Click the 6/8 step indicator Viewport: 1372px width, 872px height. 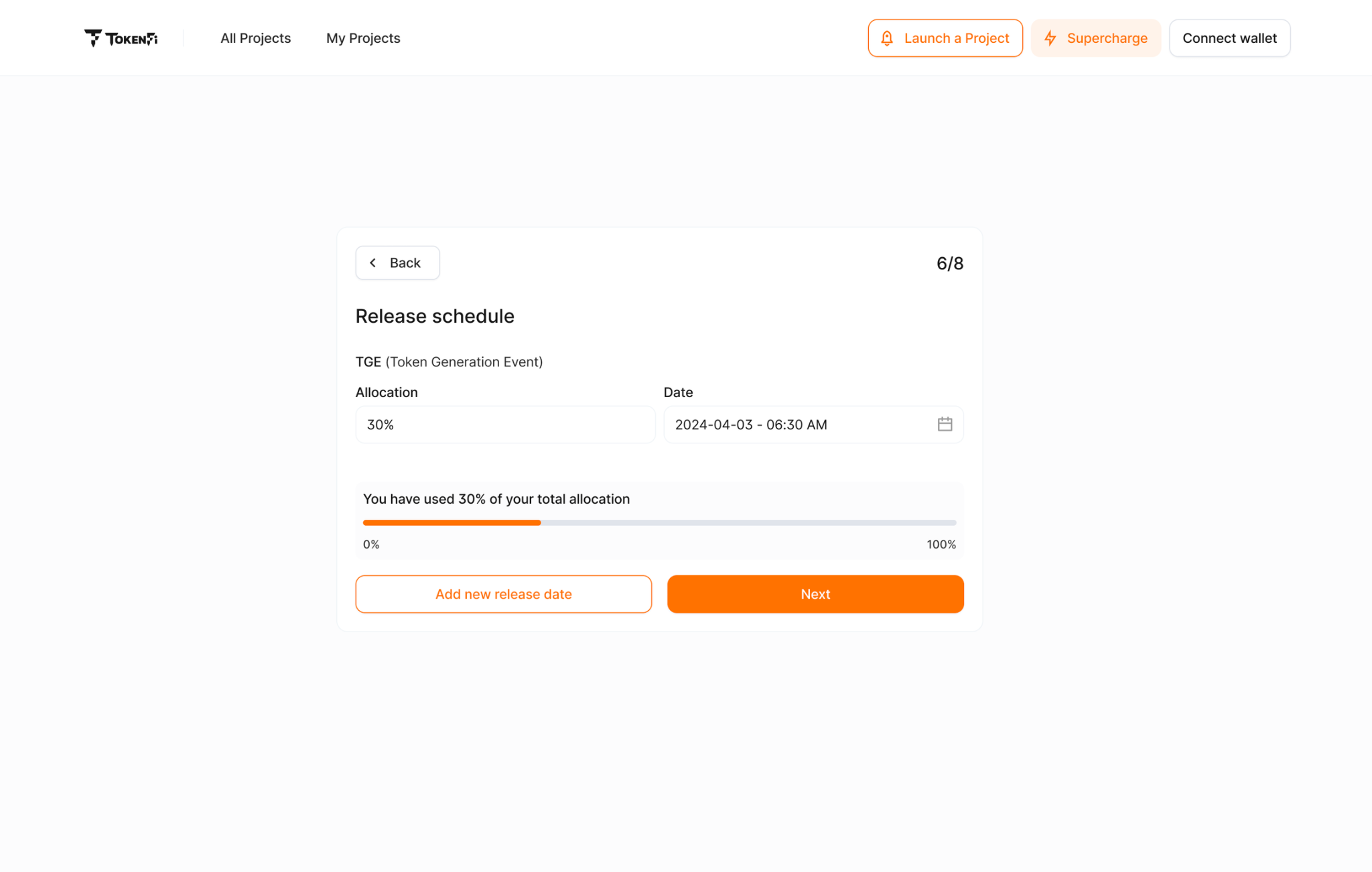(949, 263)
